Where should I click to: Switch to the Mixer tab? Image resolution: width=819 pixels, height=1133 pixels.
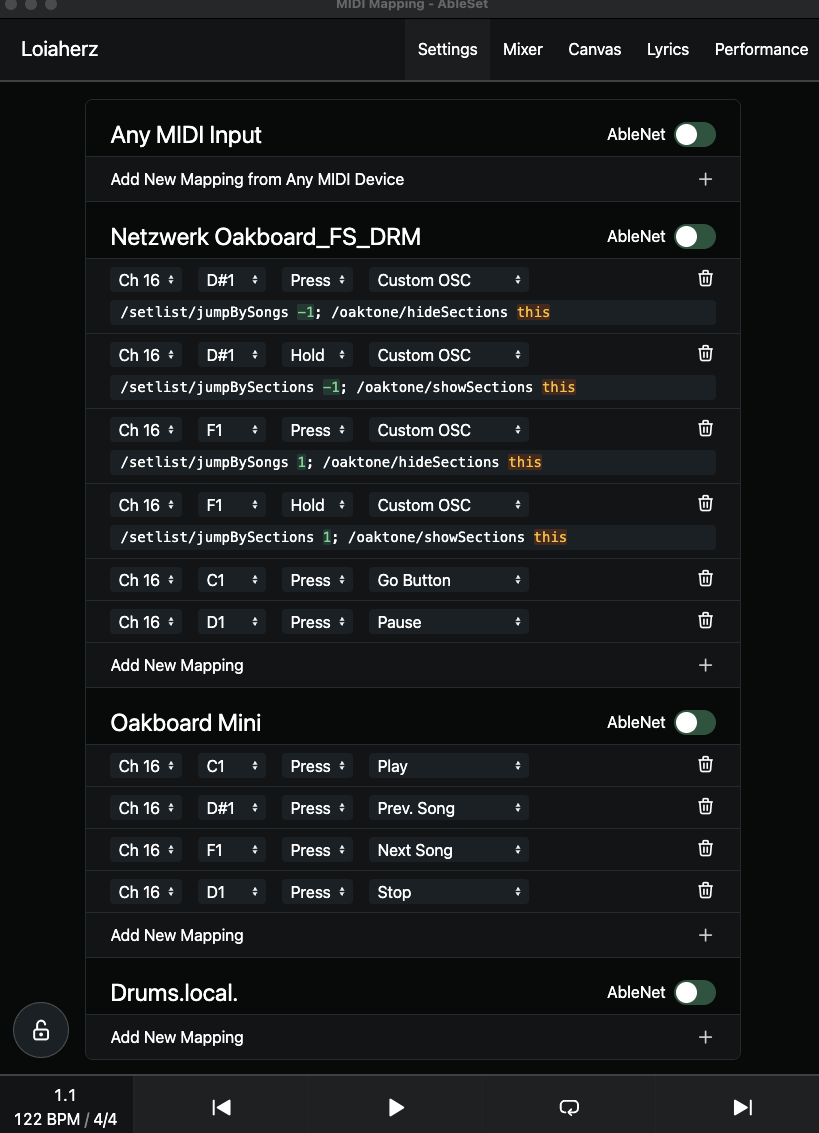click(x=523, y=49)
